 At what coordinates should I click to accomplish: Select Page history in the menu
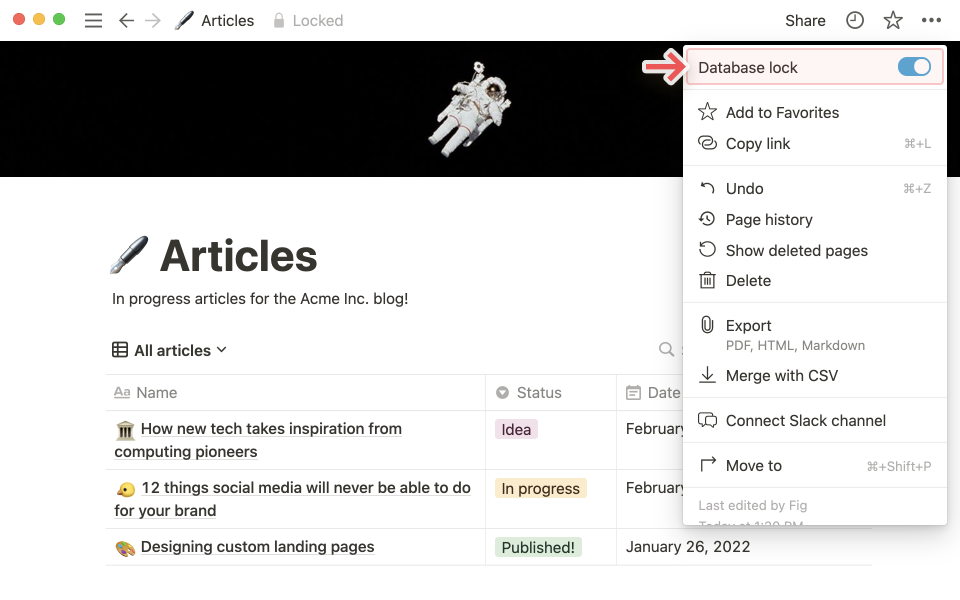pos(769,220)
